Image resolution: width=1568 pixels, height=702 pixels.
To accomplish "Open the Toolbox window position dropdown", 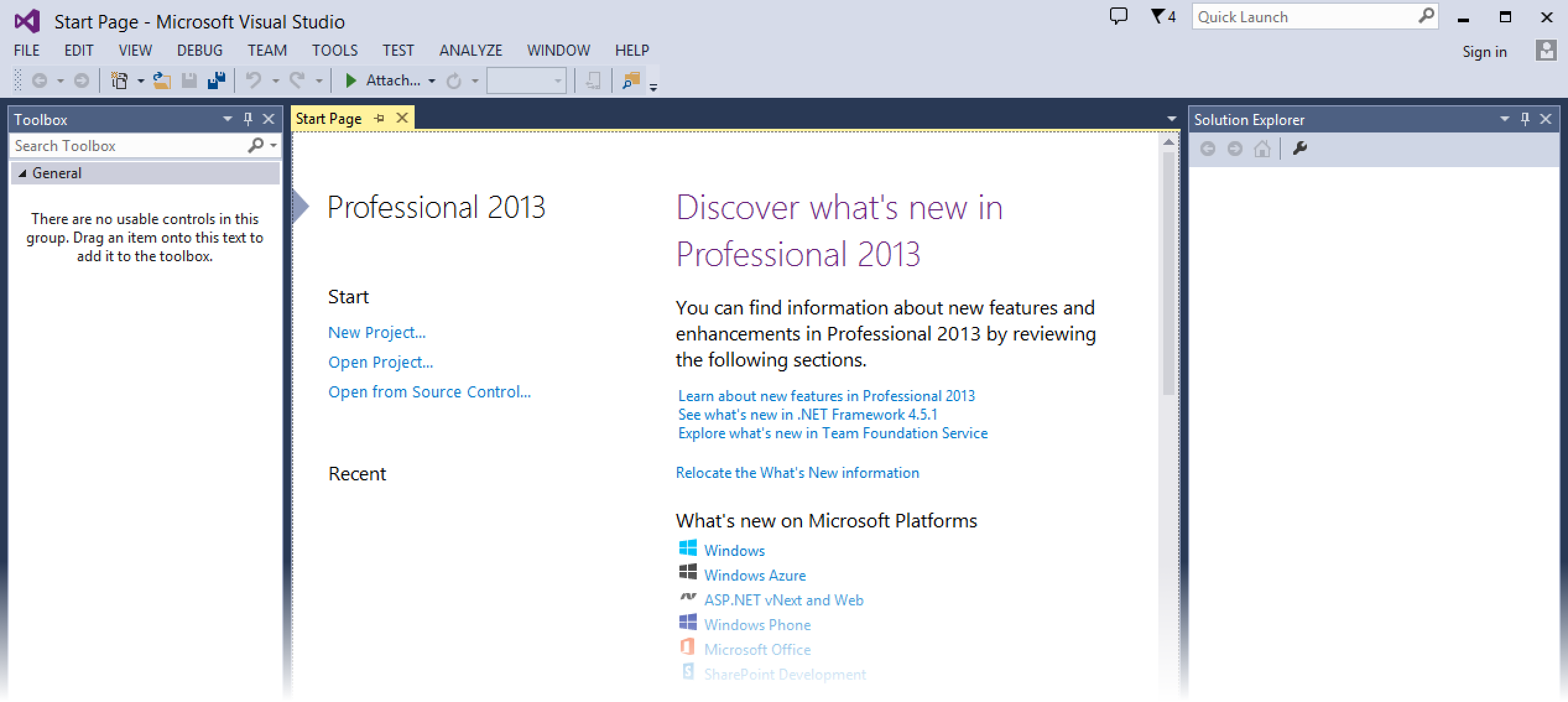I will tap(227, 119).
